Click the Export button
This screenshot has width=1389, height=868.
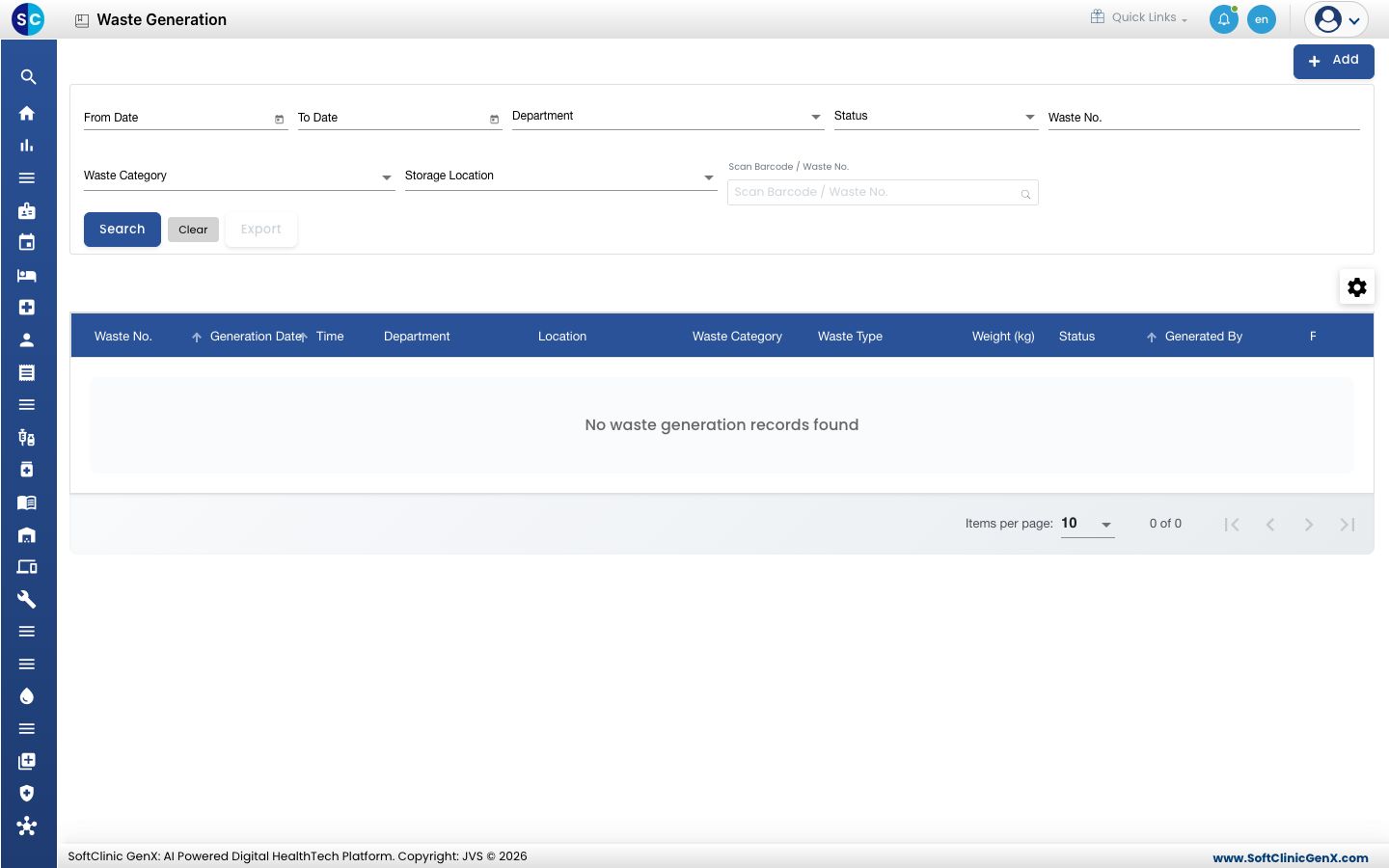coord(261,230)
